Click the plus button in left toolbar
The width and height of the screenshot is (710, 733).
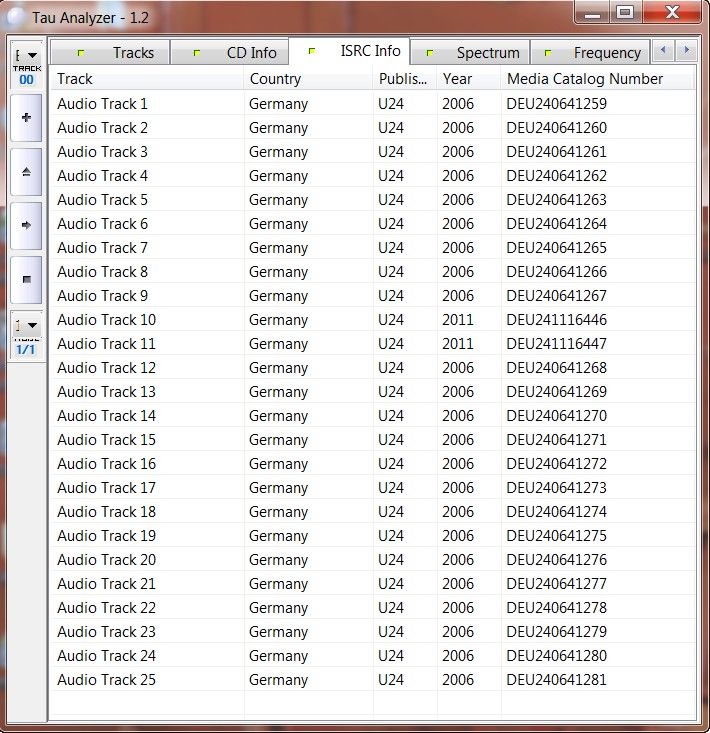(26, 118)
